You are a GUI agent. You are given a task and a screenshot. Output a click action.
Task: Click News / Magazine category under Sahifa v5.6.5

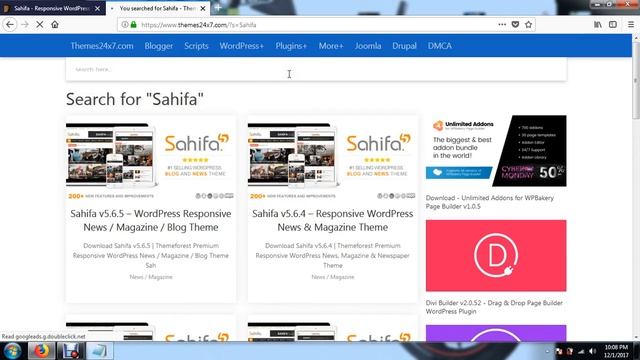(151, 277)
